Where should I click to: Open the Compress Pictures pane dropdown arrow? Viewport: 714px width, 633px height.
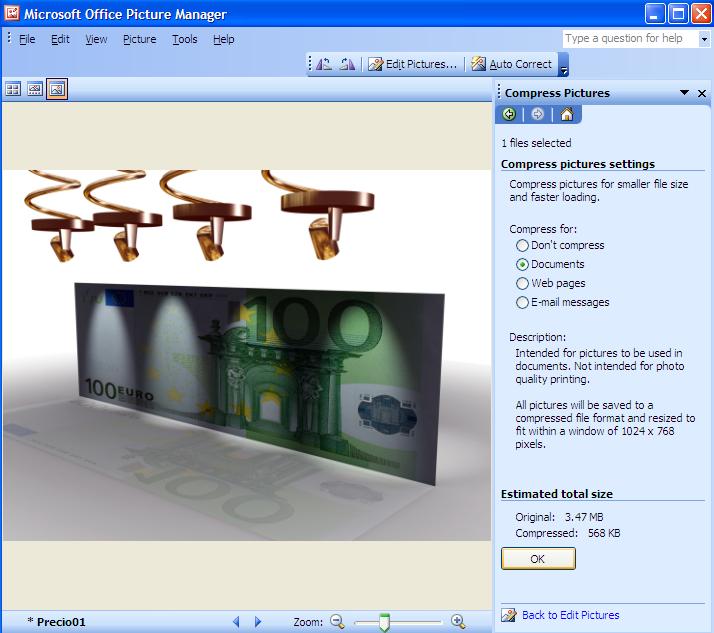click(684, 92)
